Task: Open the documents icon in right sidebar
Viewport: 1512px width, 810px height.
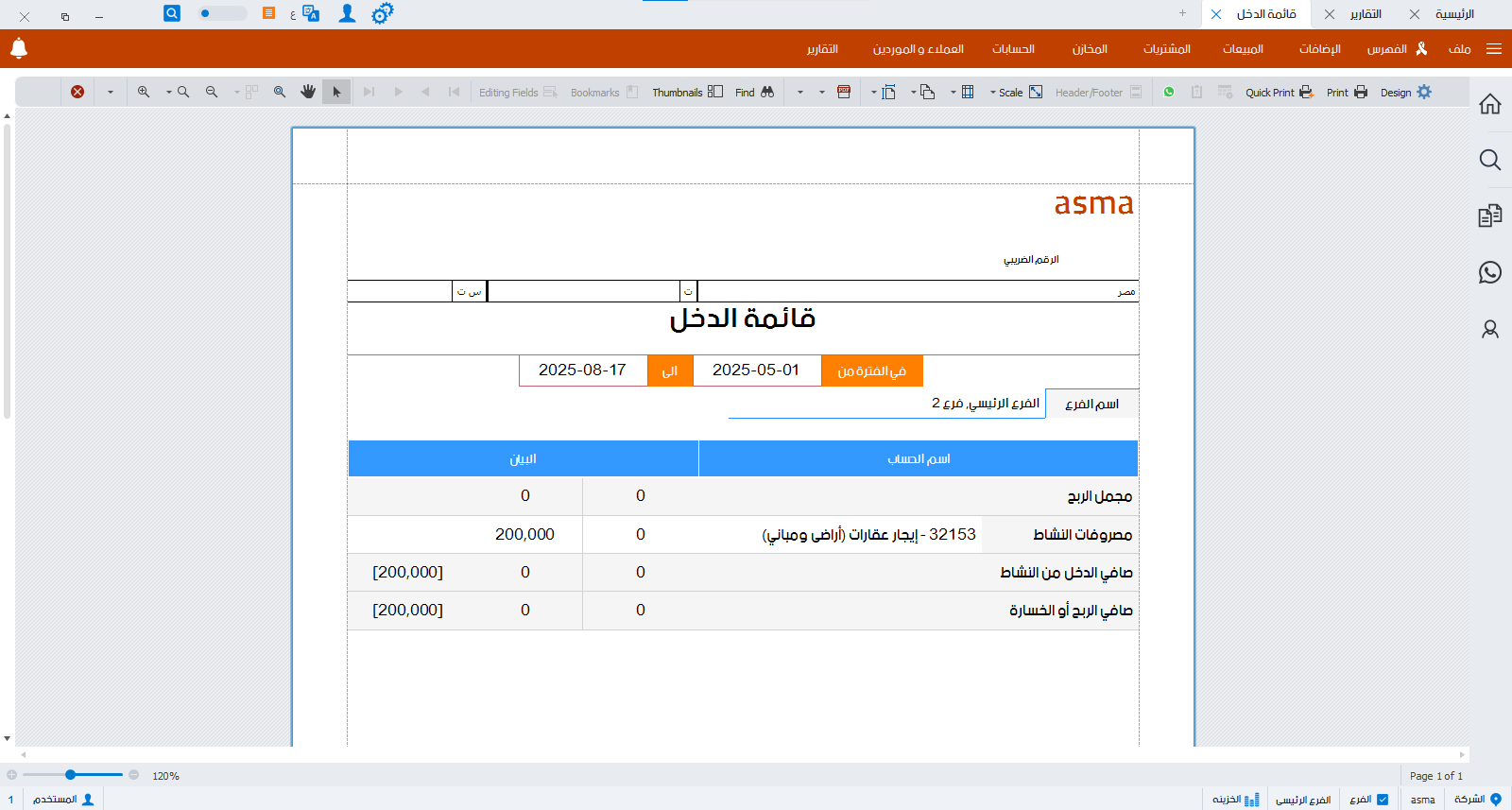Action: pos(1490,215)
